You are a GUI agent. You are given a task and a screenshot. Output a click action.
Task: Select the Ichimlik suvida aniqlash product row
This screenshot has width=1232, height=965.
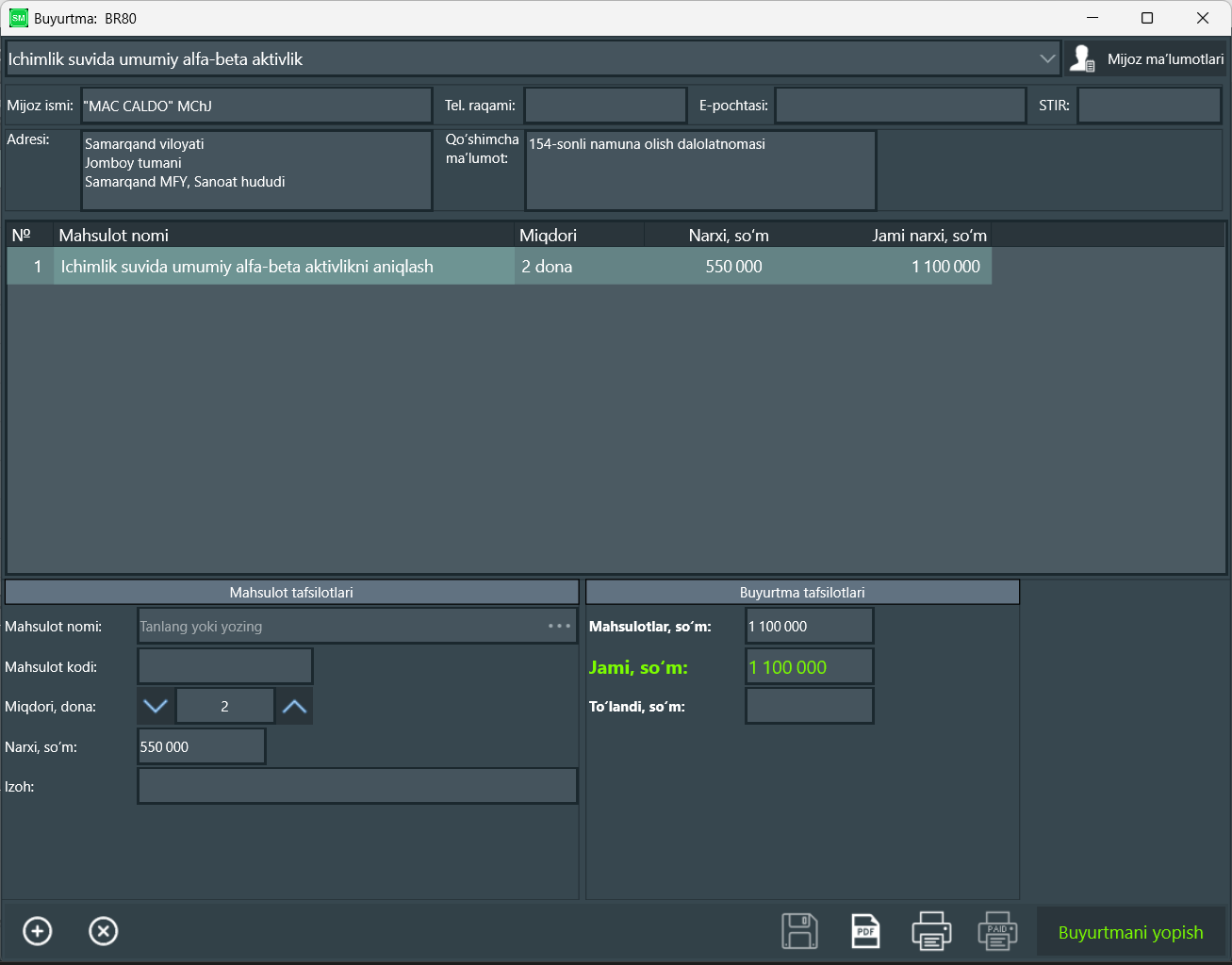pyautogui.click(x=500, y=267)
